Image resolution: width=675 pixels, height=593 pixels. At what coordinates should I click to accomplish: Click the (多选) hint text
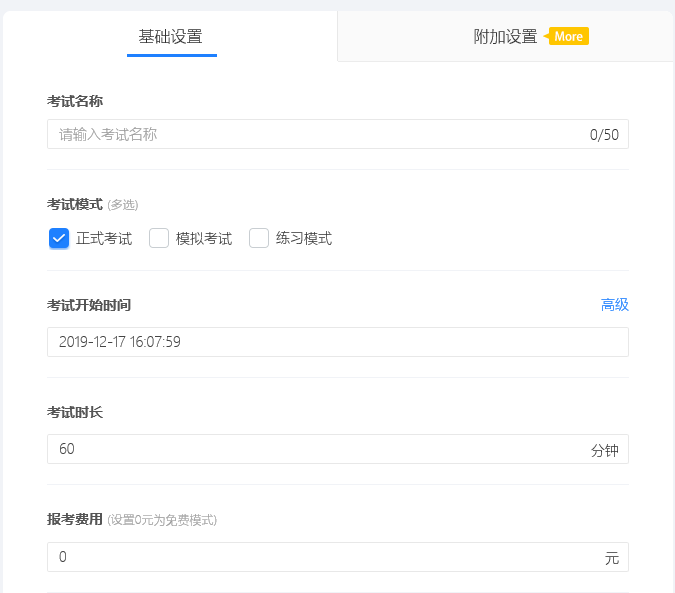(x=122, y=205)
